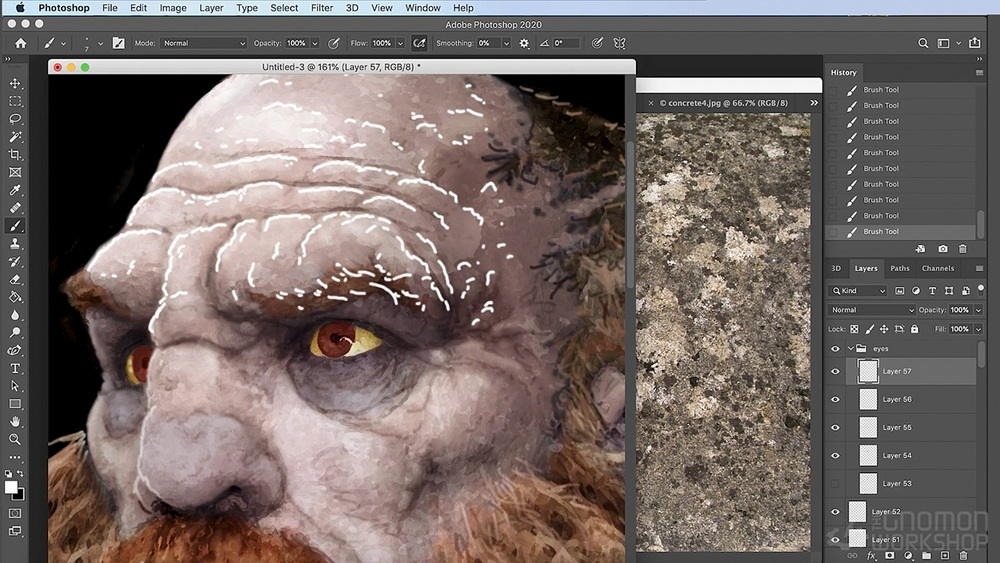Select the Path Selection tool
Screen dimensions: 1000x563
15,386
